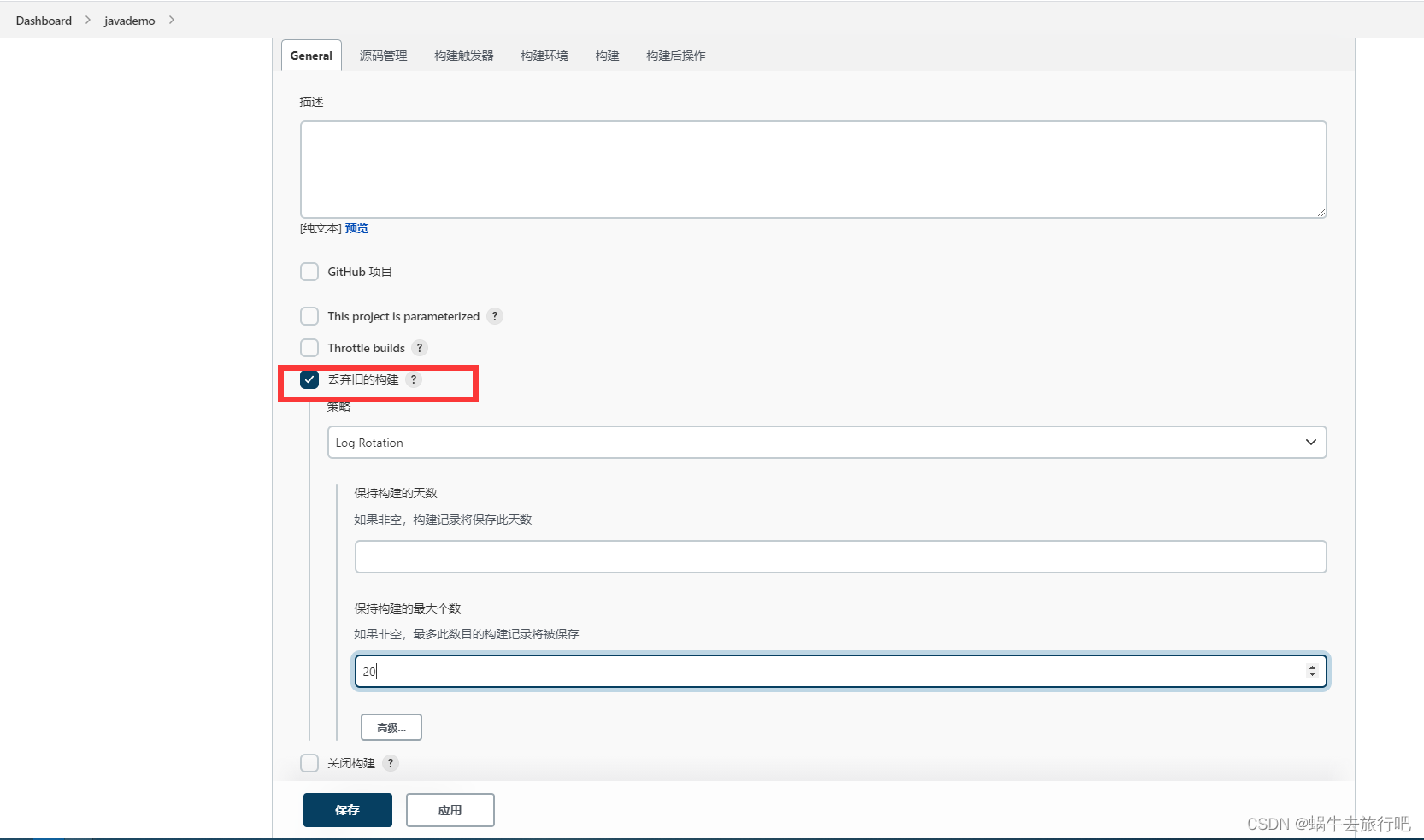Screen dimensions: 1424x840
Task: Open help icon beside 关闭构建
Action: click(390, 763)
